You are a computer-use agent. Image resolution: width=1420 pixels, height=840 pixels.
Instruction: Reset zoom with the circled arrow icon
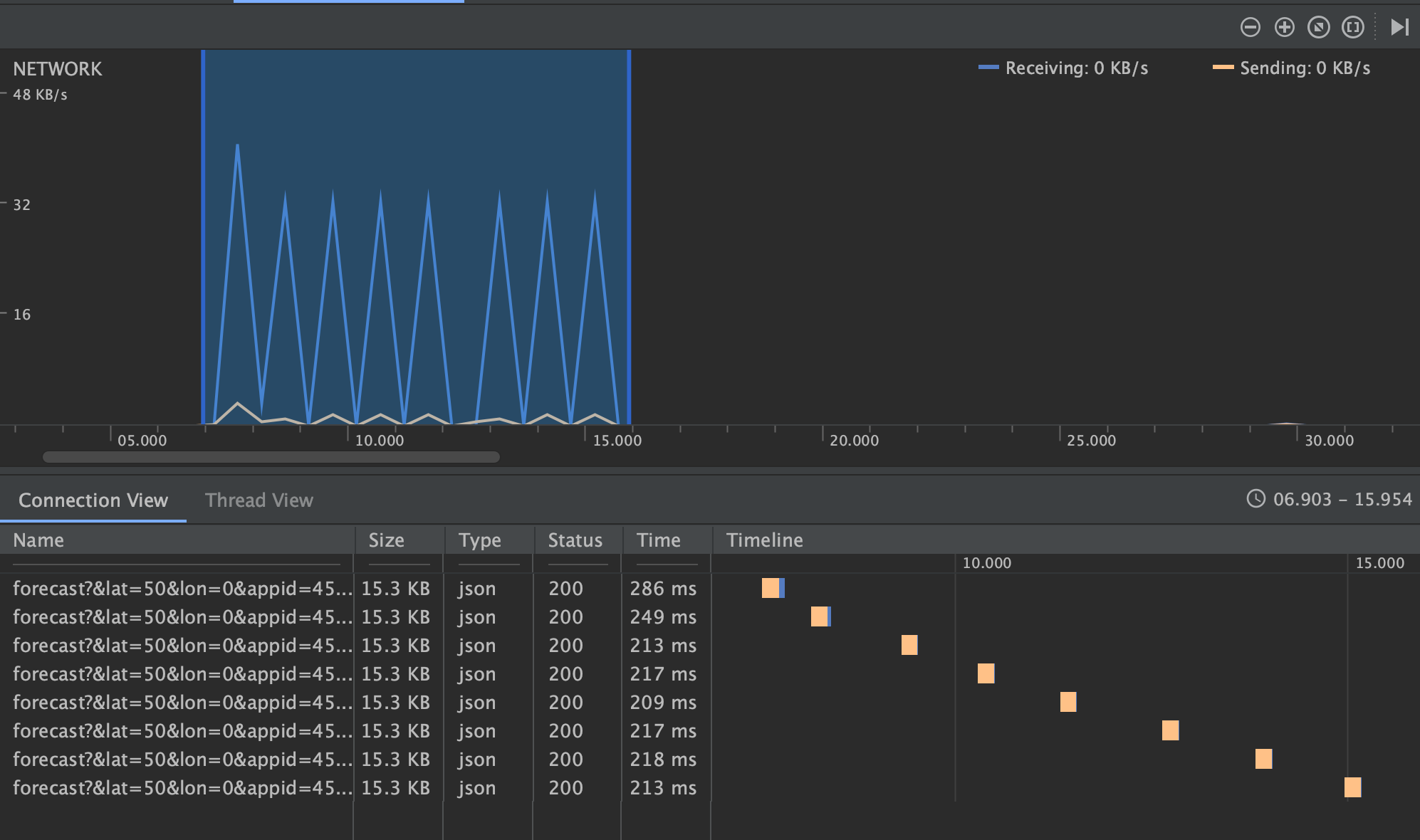coord(1318,27)
